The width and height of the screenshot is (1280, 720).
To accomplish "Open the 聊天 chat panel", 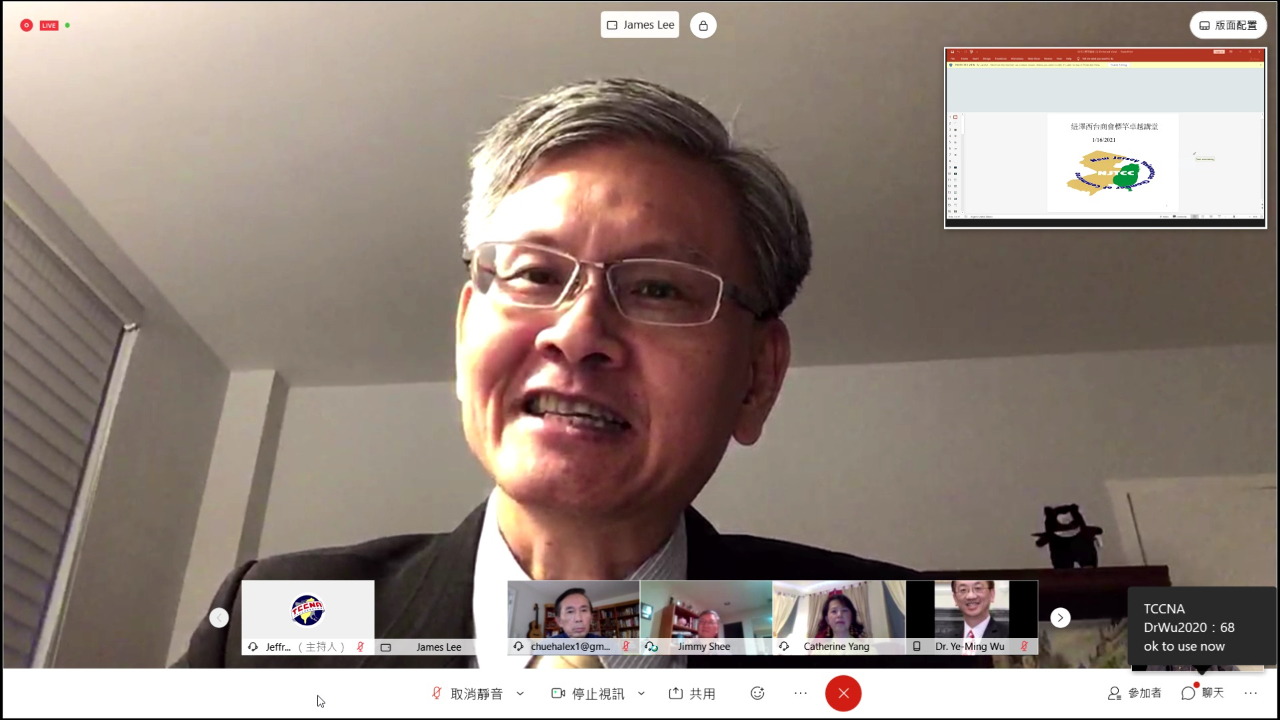I will pyautogui.click(x=1202, y=693).
